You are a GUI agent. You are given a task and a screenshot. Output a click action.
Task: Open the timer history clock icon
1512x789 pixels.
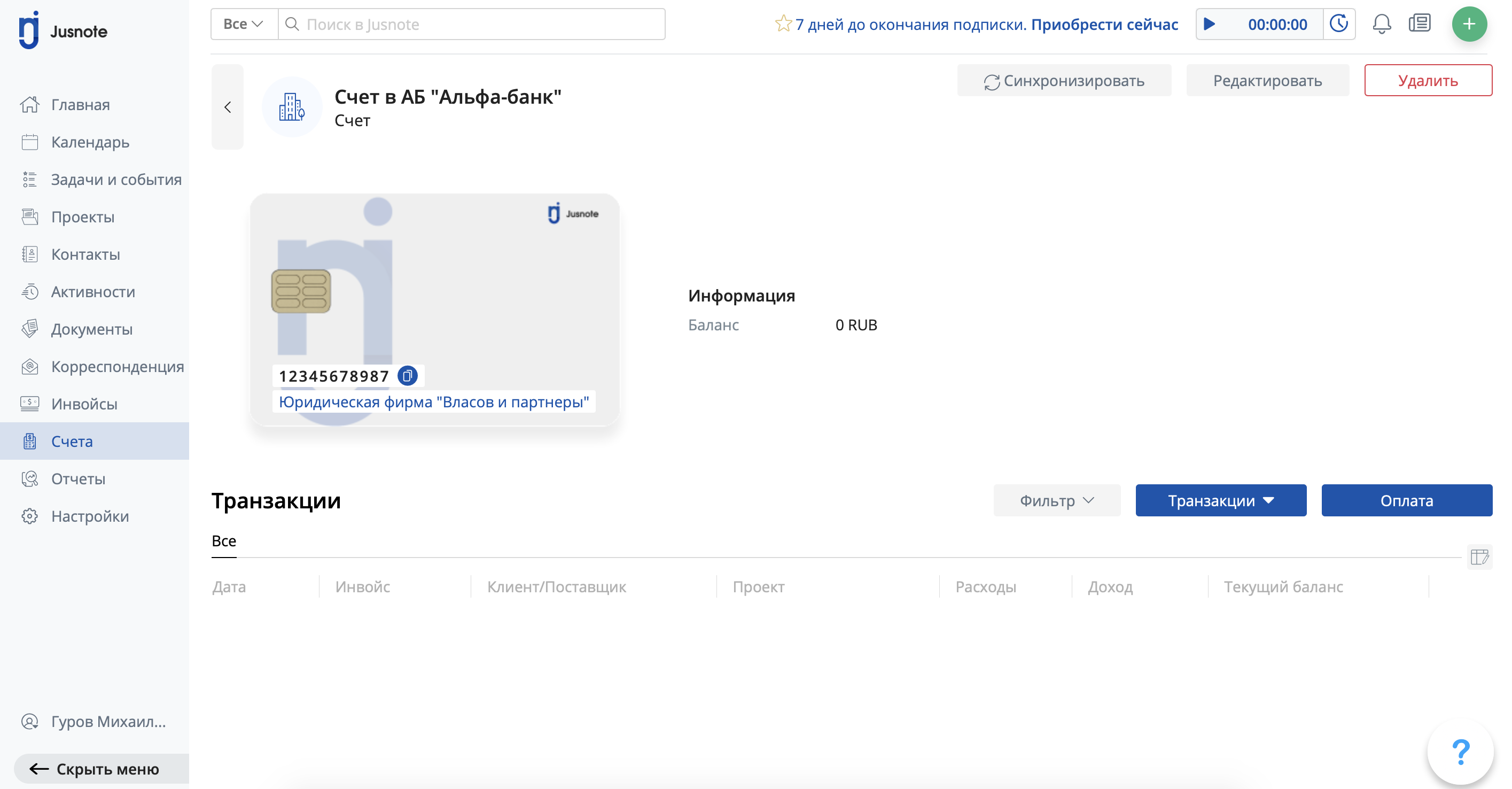click(x=1339, y=24)
